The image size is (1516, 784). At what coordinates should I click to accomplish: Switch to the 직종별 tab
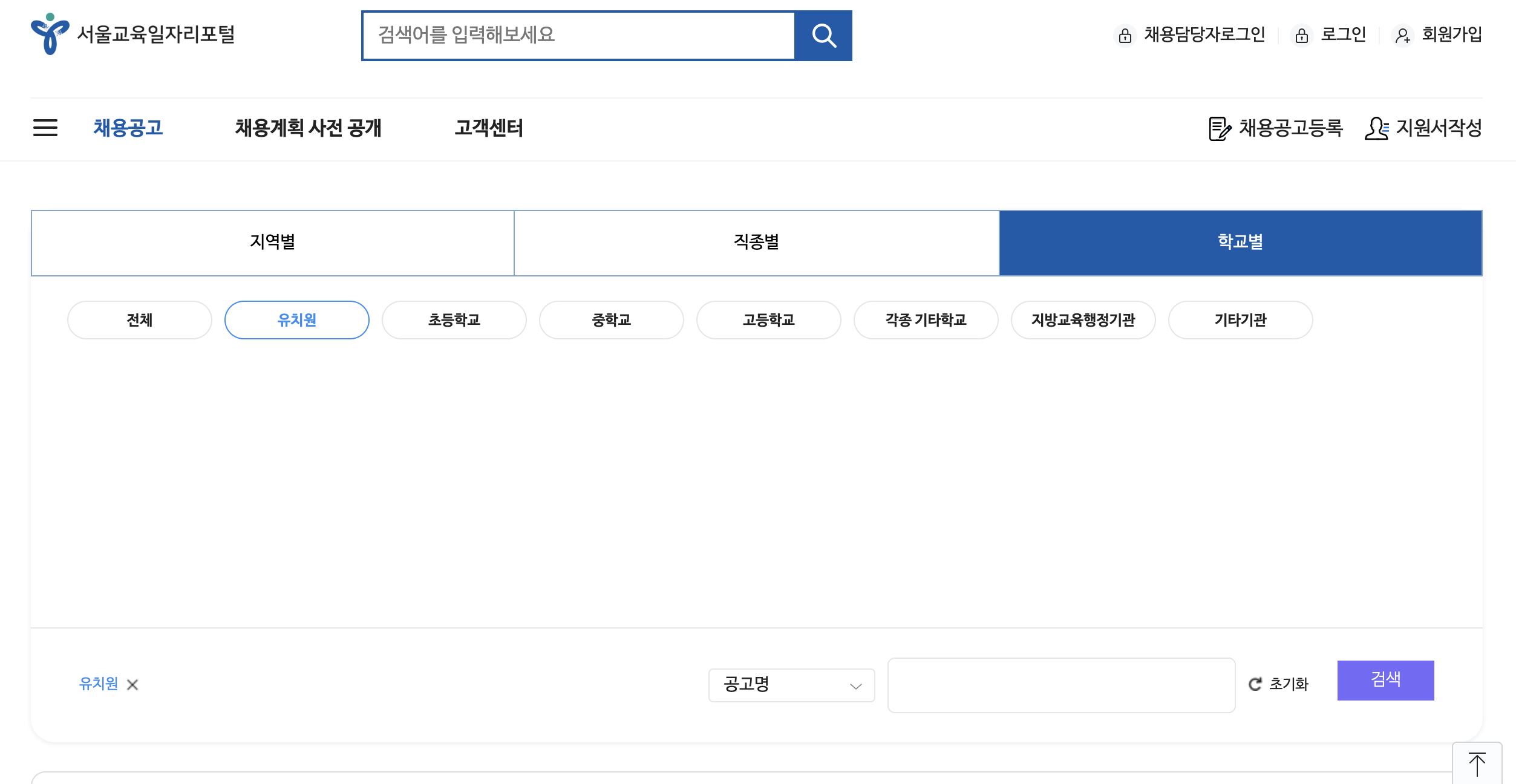[756, 243]
